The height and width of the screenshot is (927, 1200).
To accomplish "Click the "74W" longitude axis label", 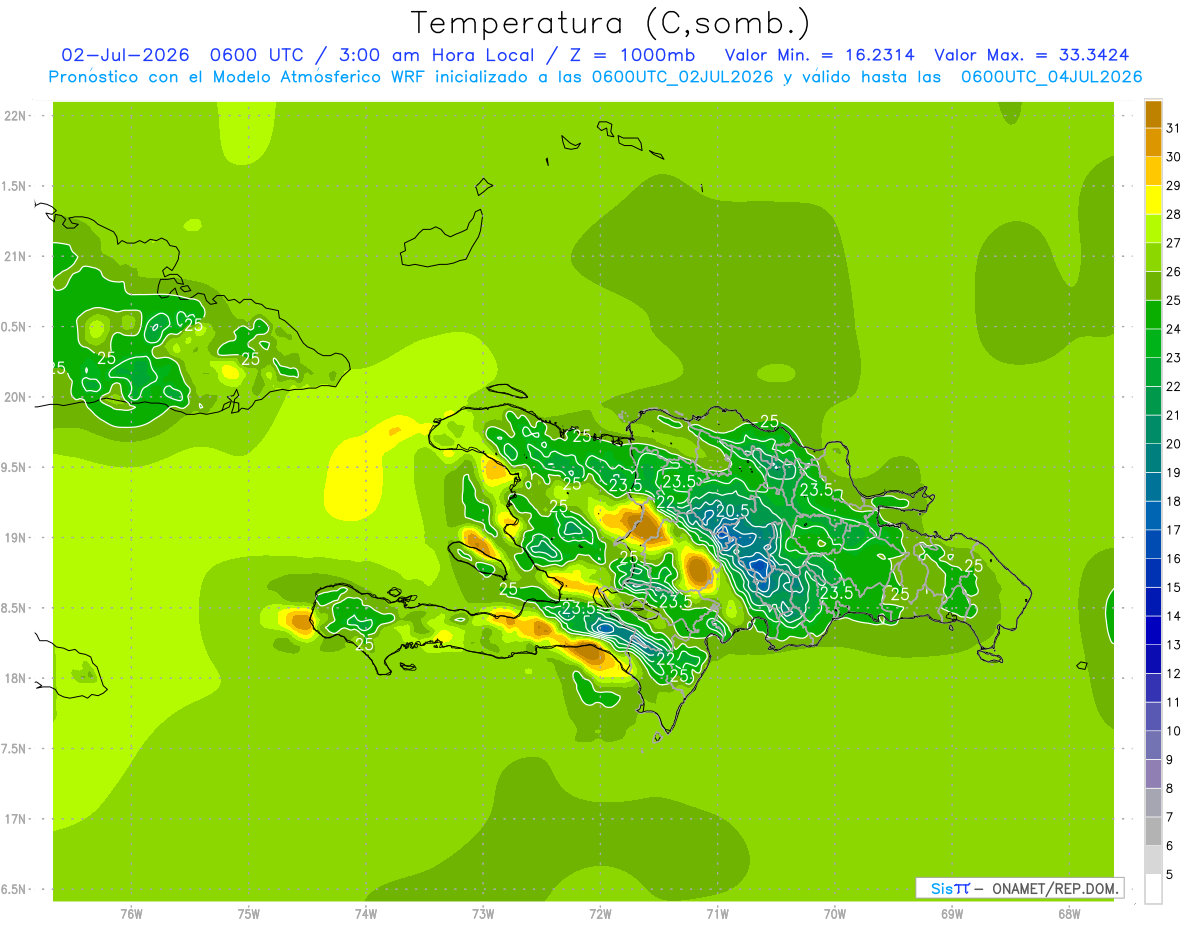I will (366, 914).
